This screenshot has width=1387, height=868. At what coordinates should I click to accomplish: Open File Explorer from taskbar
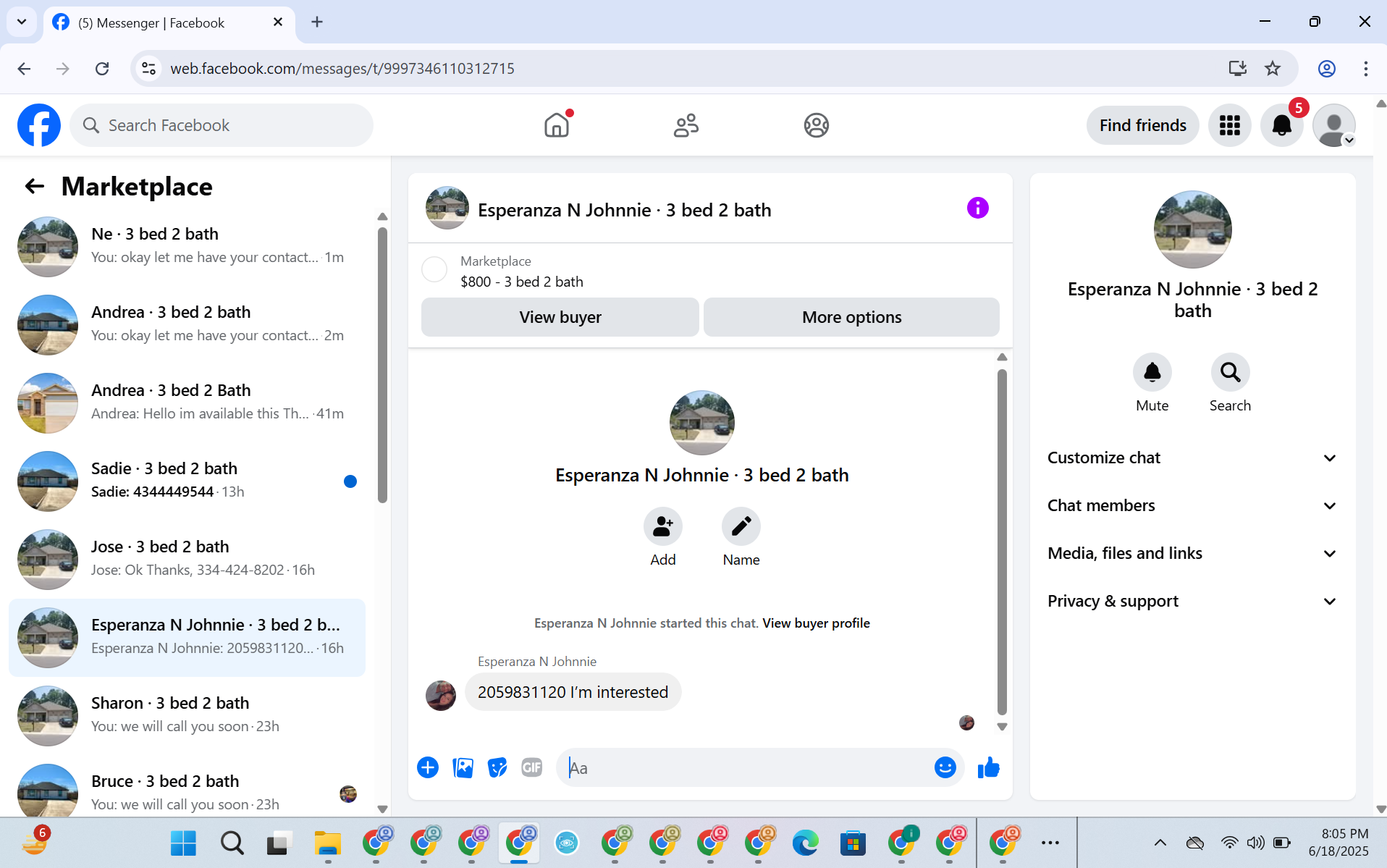327,843
